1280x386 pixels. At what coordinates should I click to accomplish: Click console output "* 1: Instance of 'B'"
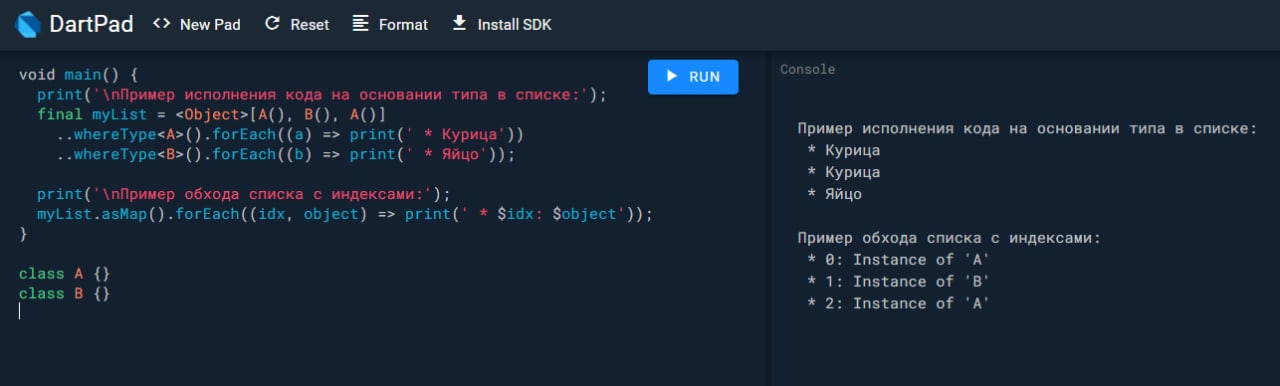pos(899,281)
